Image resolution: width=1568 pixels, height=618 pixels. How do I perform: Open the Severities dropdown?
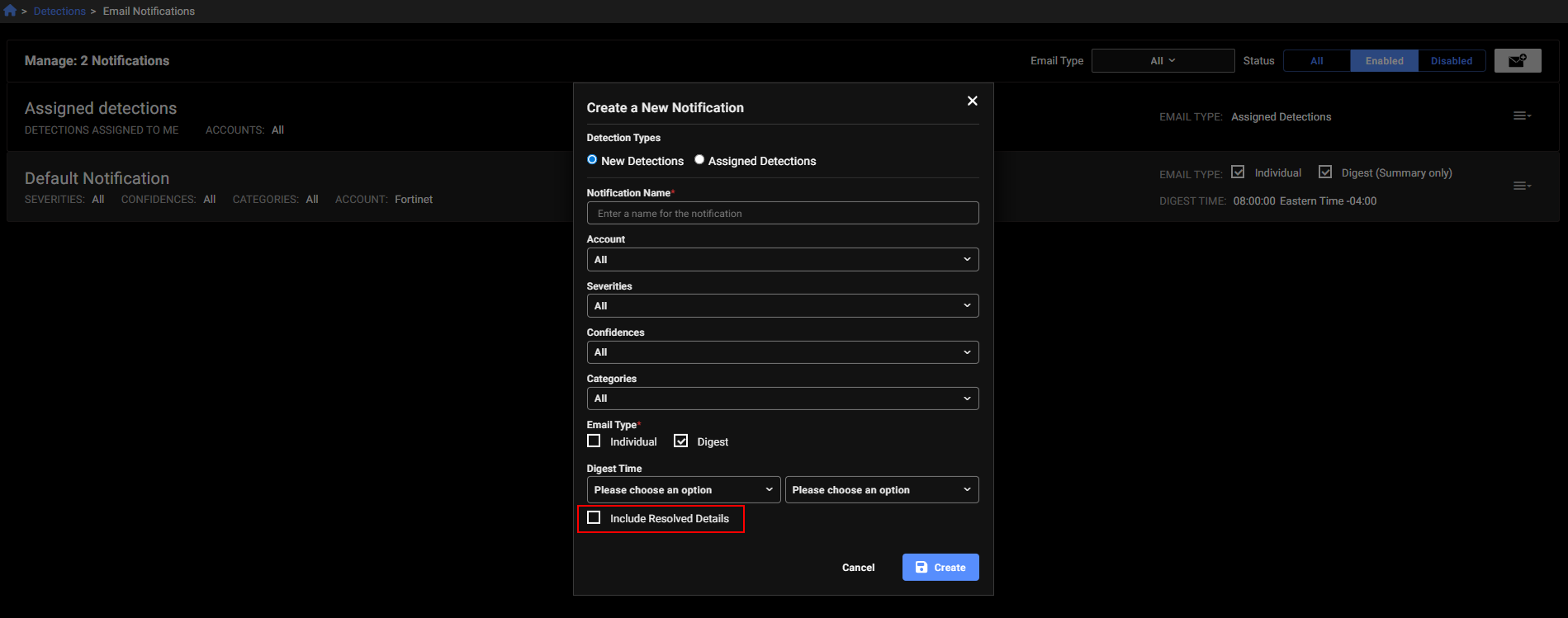tap(782, 306)
